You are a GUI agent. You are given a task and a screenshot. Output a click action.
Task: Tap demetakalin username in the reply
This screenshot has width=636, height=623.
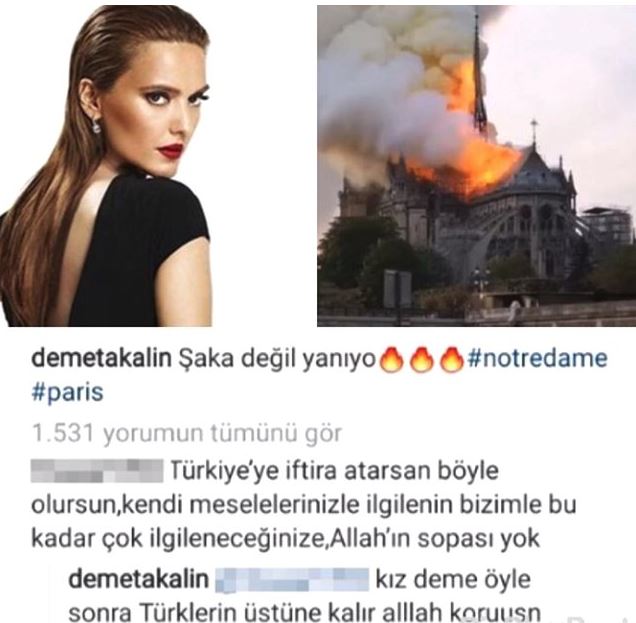[139, 579]
